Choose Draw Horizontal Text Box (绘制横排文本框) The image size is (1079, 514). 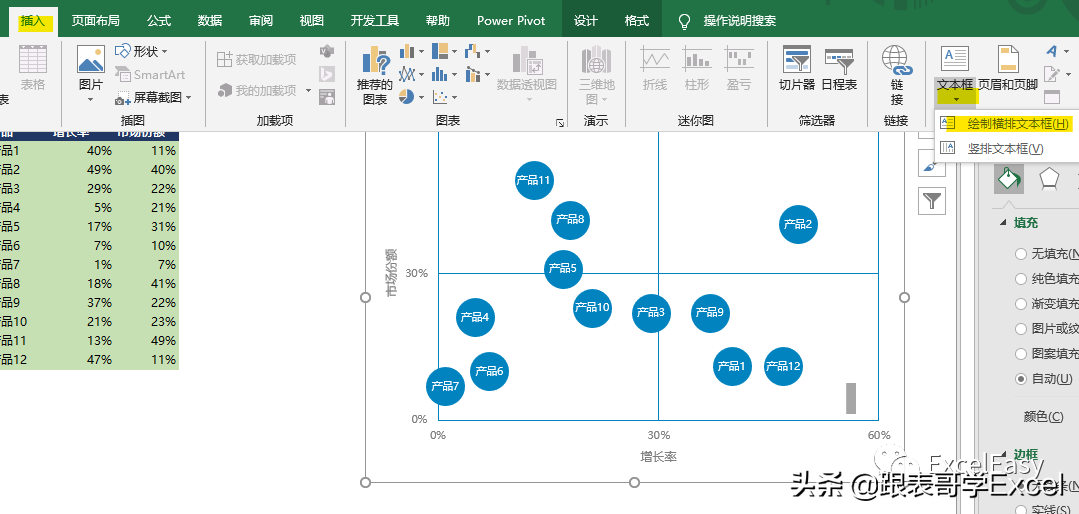click(1006, 124)
